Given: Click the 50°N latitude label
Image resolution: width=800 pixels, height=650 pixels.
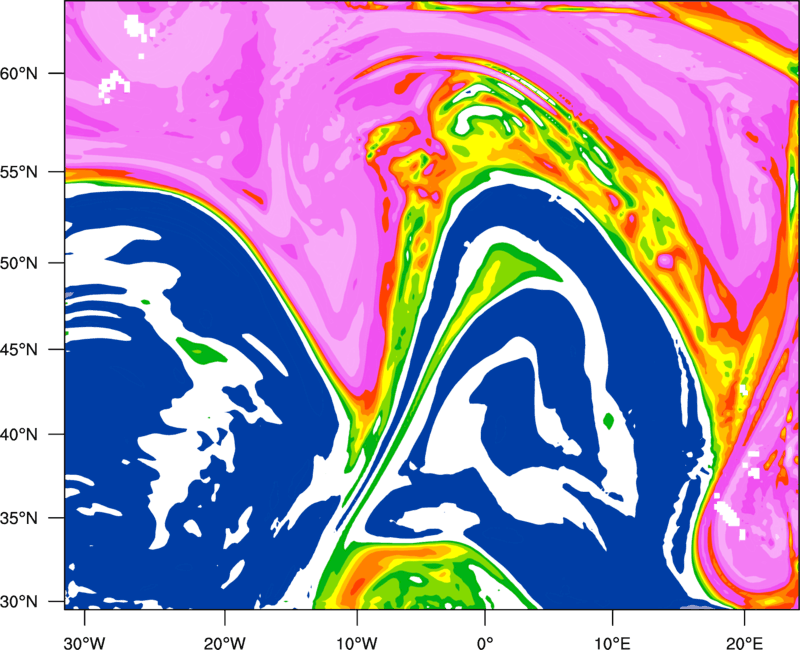Looking at the screenshot, I should pos(19,263).
